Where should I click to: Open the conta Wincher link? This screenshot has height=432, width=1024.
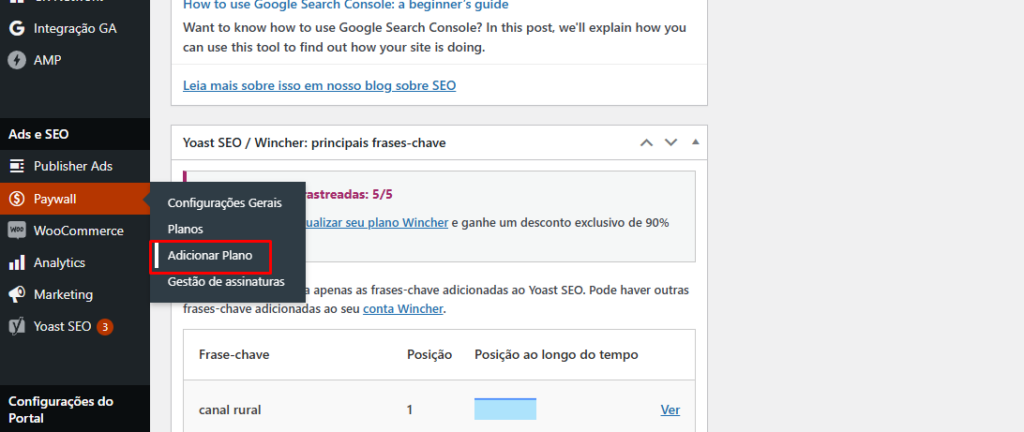point(403,309)
